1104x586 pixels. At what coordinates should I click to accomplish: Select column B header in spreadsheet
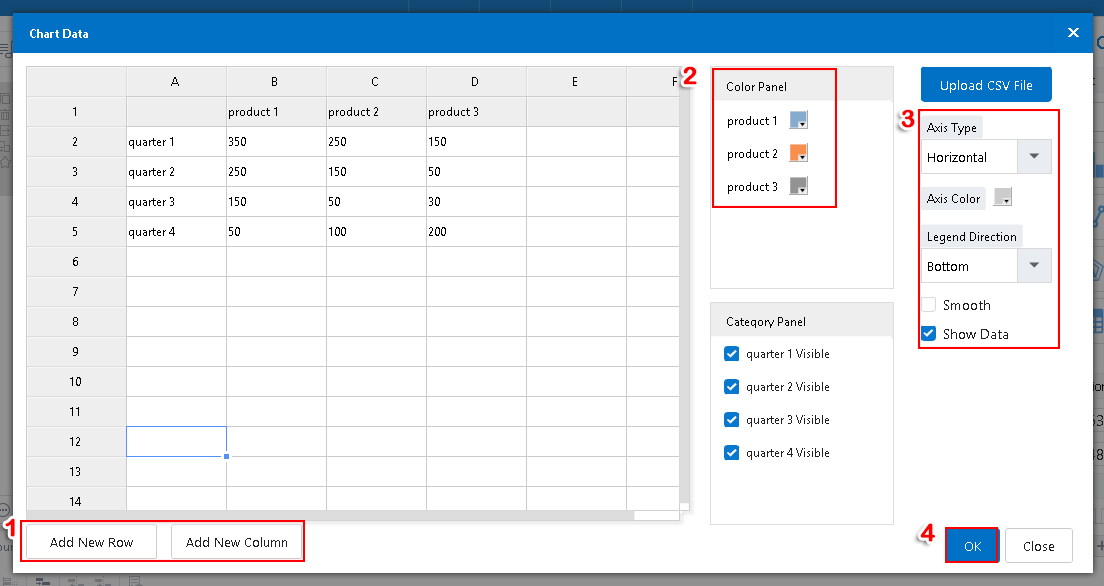pos(275,82)
